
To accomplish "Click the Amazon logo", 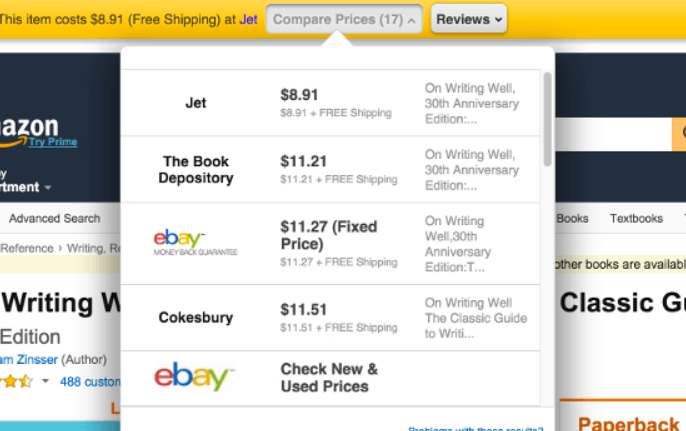I will [29, 132].
